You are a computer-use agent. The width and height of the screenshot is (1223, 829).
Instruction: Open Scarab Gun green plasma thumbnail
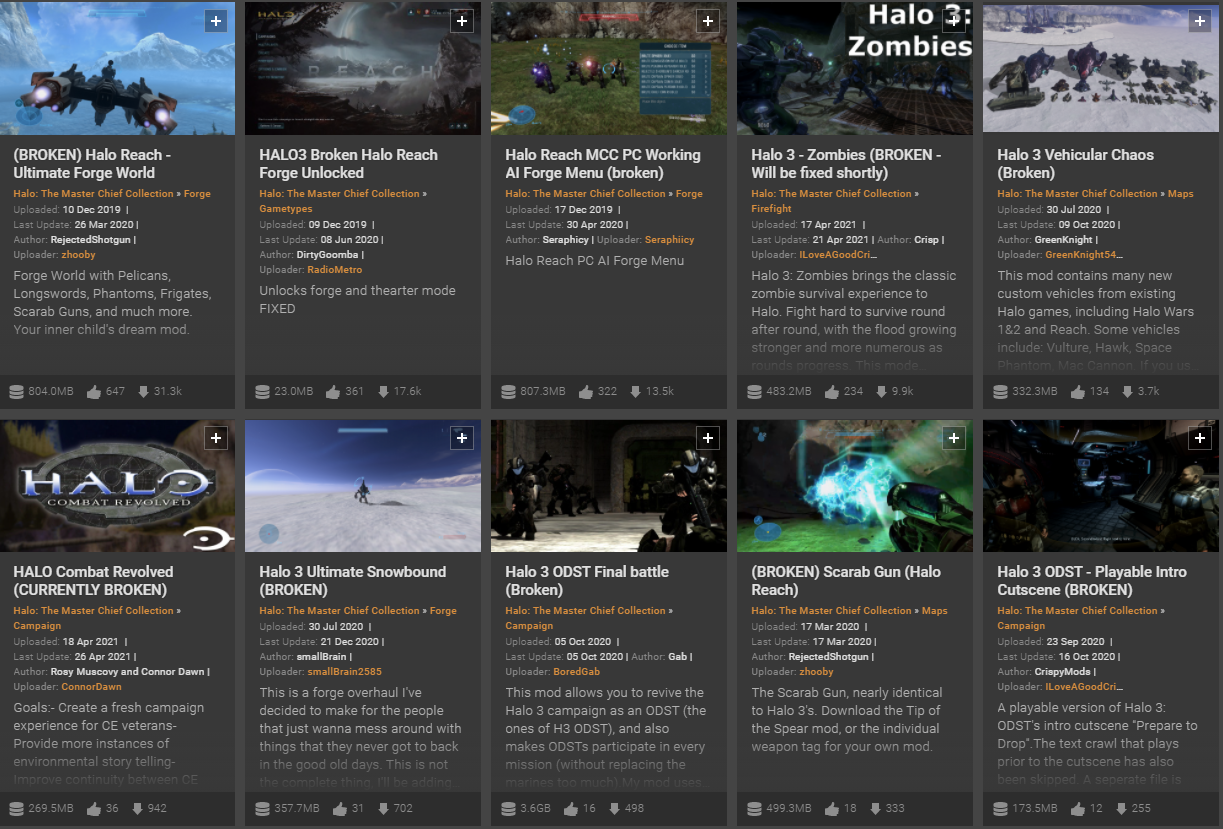[x=855, y=486]
